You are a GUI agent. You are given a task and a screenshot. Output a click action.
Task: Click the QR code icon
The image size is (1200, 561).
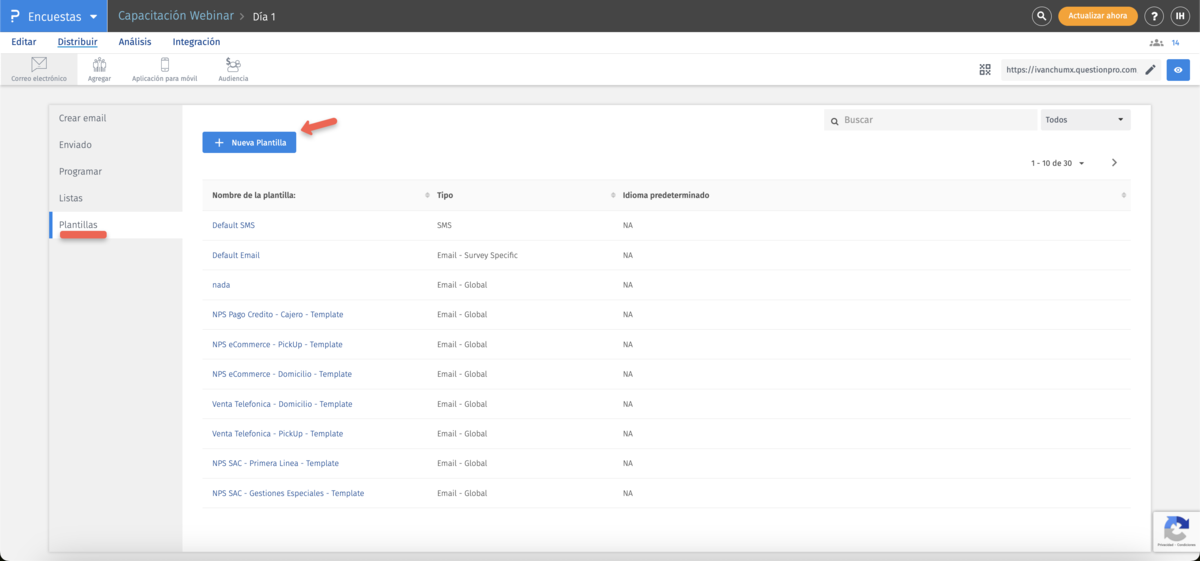click(x=985, y=70)
